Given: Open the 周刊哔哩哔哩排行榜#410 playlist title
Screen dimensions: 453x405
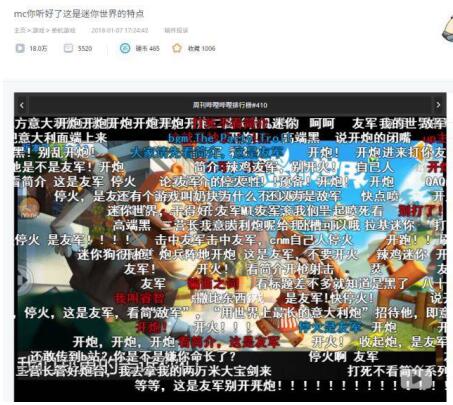Looking at the screenshot, I should [230, 105].
